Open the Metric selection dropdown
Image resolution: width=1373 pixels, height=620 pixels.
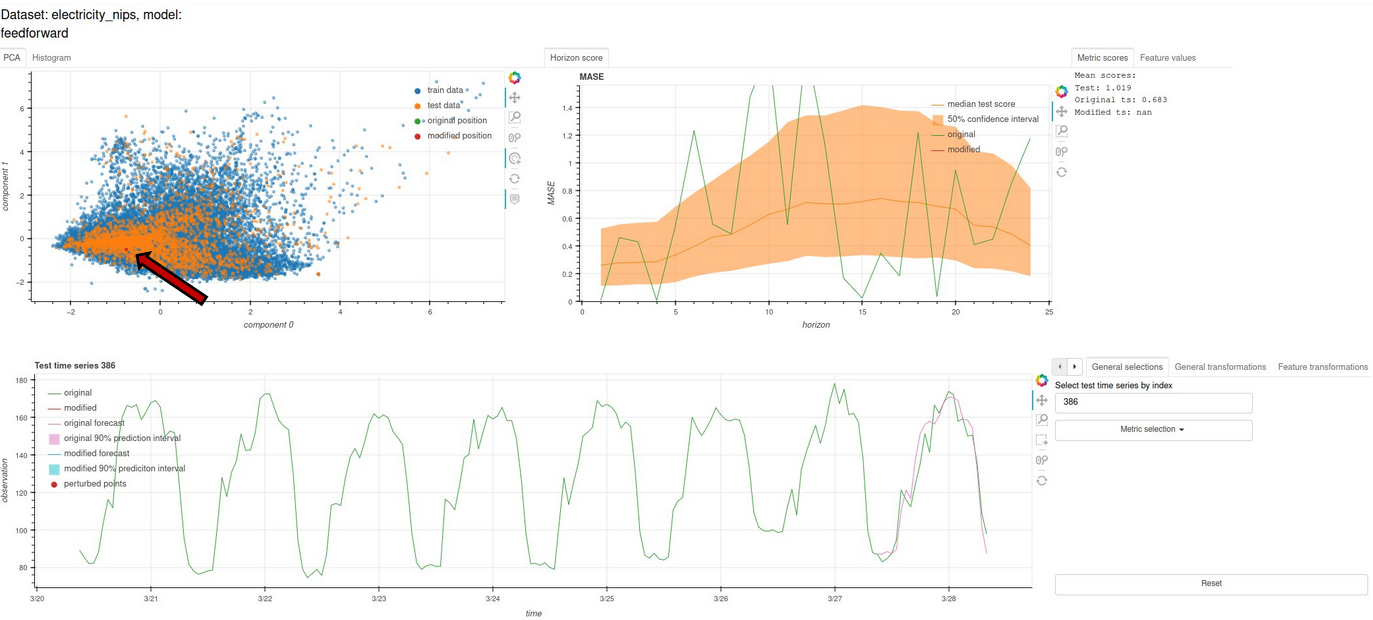tap(1153, 430)
